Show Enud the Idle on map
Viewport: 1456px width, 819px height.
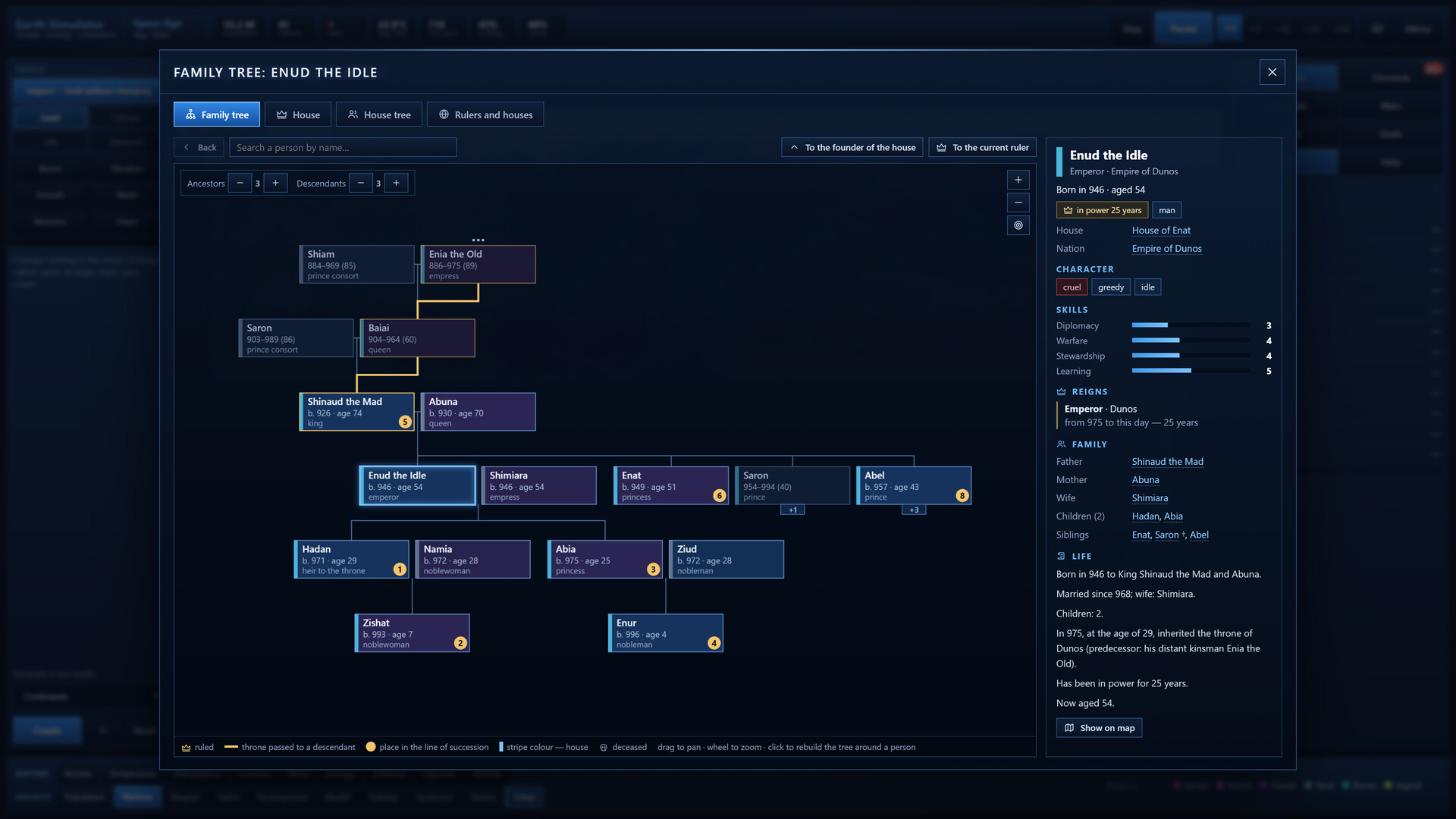[1099, 728]
